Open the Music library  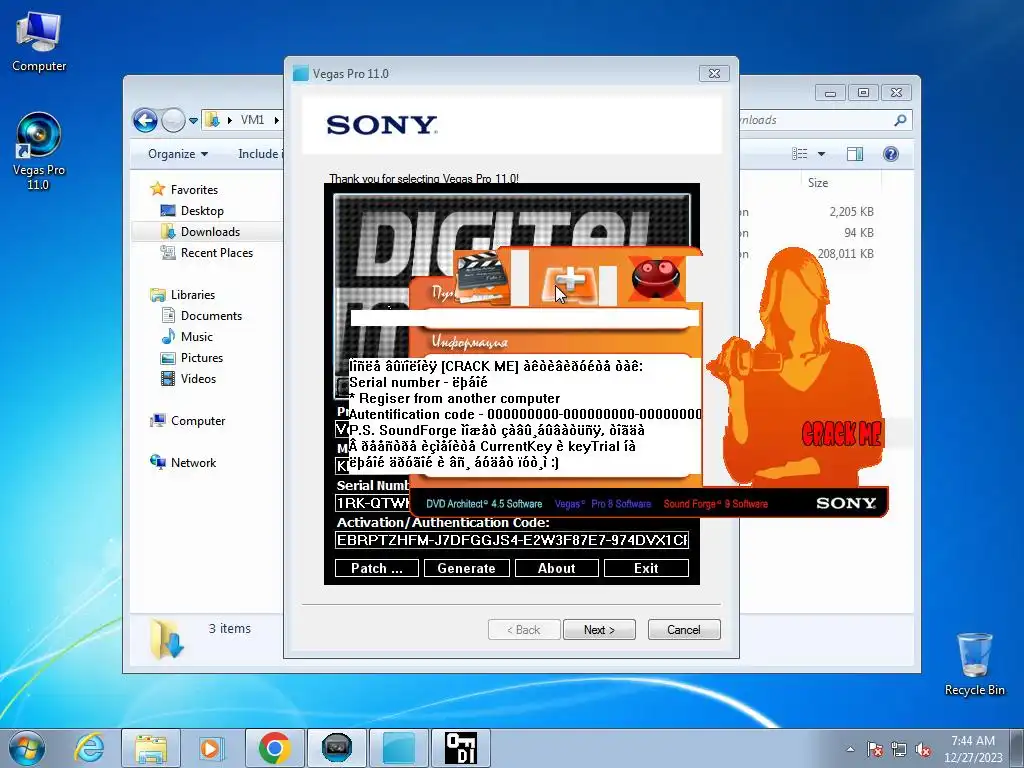[197, 336]
